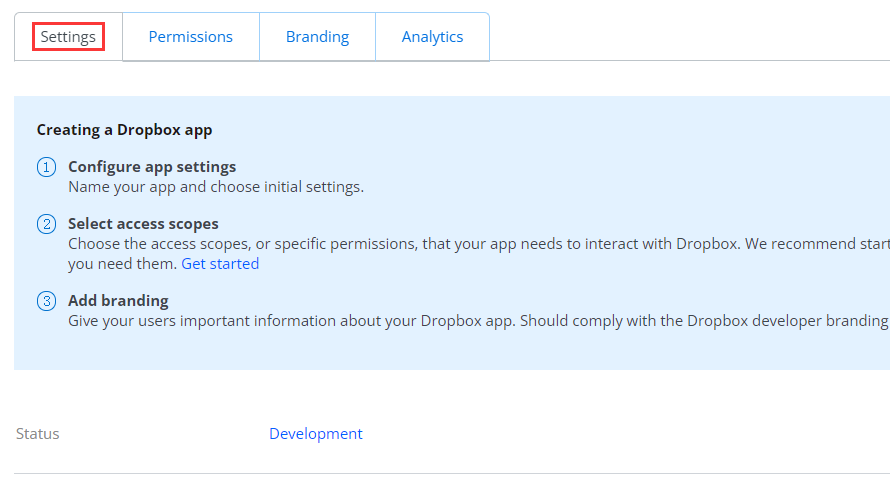Follow the Get started link
Viewport: 890px width, 500px height.
pyautogui.click(x=220, y=264)
